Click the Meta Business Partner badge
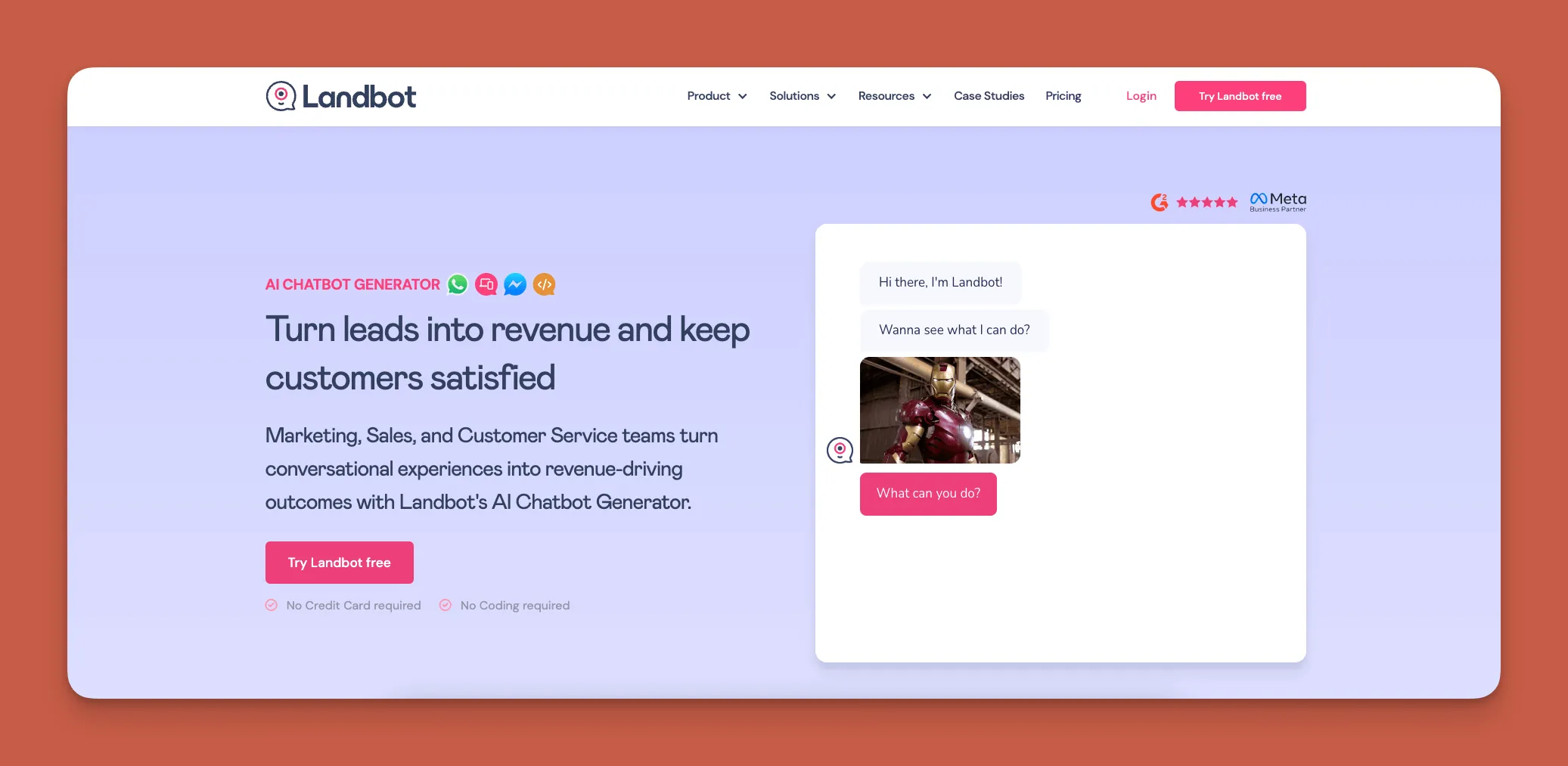 [1277, 201]
